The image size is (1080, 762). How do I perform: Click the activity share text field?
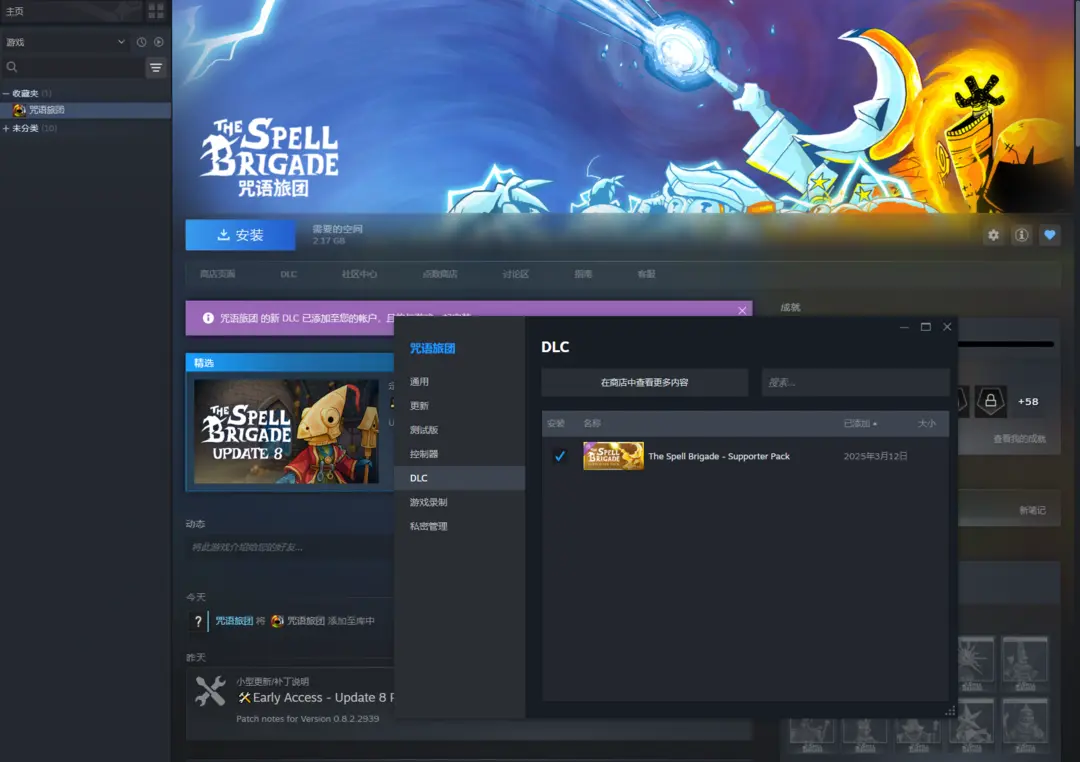click(x=291, y=547)
